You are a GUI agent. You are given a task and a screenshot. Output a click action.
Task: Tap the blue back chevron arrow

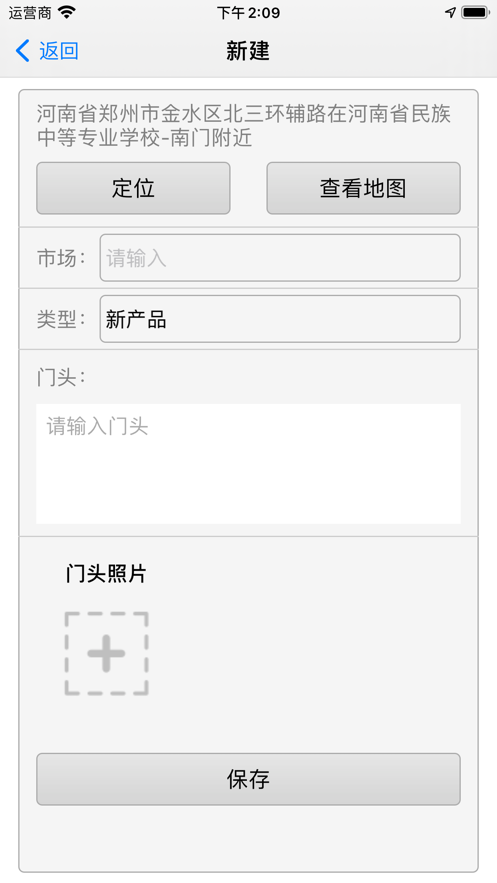click(x=22, y=51)
